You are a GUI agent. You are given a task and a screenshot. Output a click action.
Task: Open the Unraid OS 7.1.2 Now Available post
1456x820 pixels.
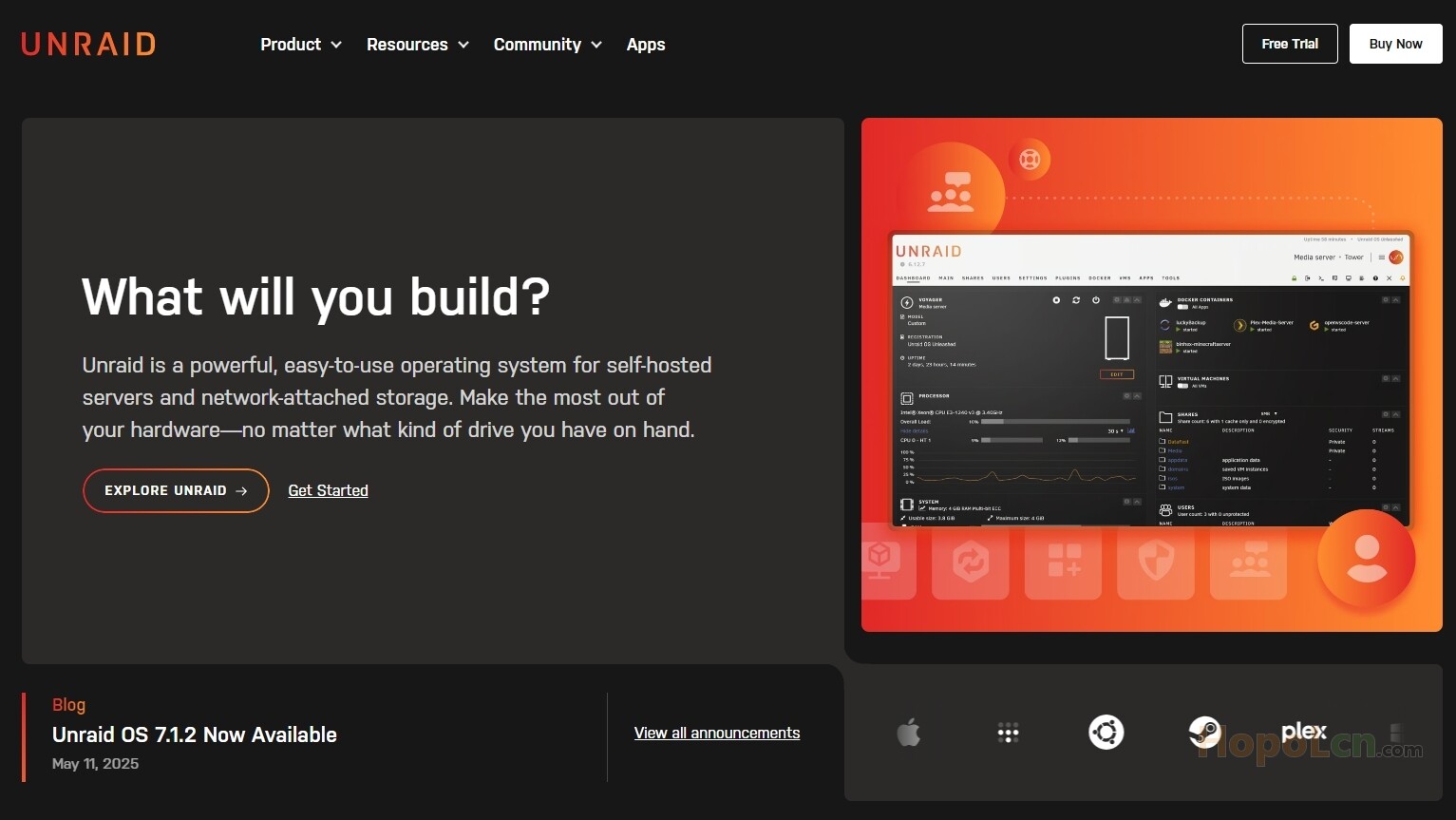pyautogui.click(x=195, y=734)
